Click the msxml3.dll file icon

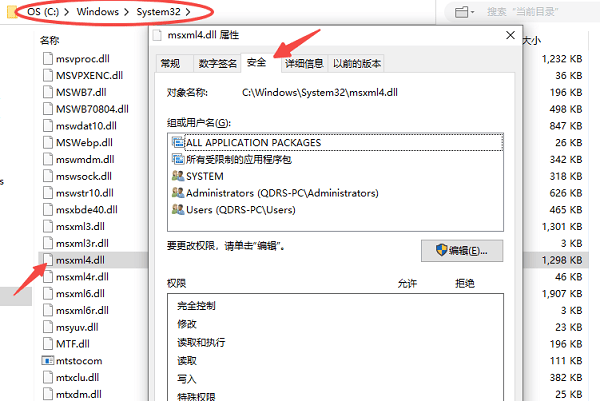[x=48, y=227]
